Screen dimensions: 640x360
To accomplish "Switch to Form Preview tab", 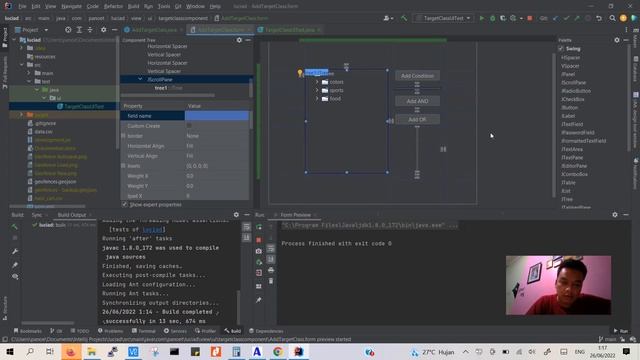I will 296,215.
